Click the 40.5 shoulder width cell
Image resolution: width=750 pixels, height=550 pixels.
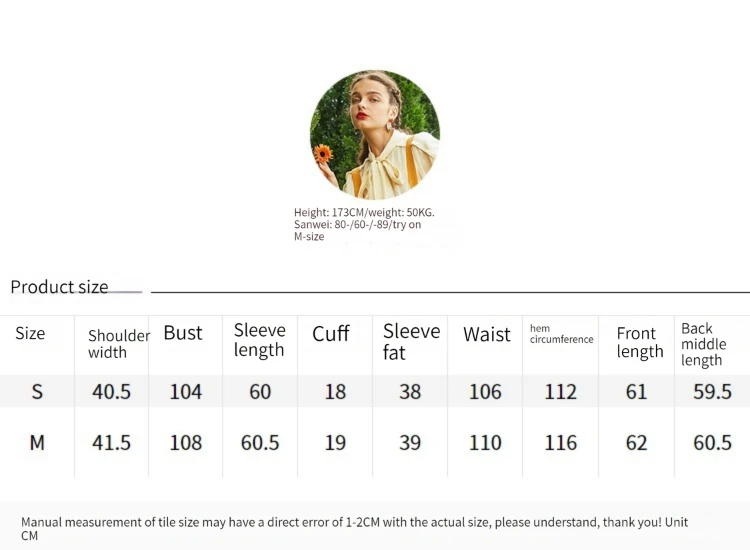(111, 392)
